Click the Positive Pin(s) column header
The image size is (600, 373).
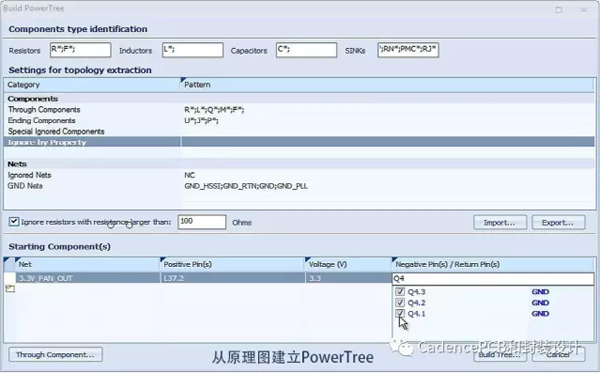click(x=232, y=264)
